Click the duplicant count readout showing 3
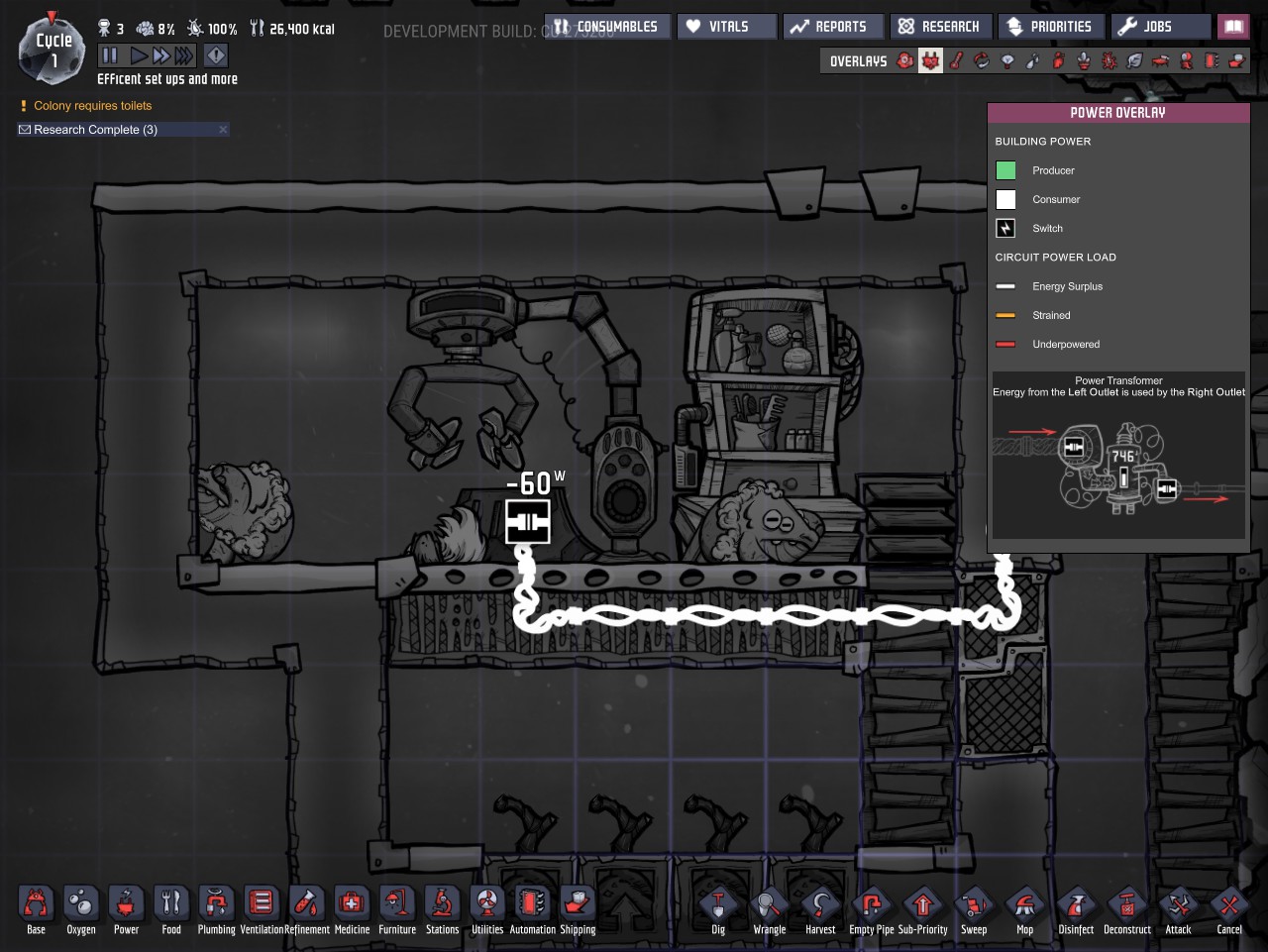The image size is (1268, 952). (111, 29)
